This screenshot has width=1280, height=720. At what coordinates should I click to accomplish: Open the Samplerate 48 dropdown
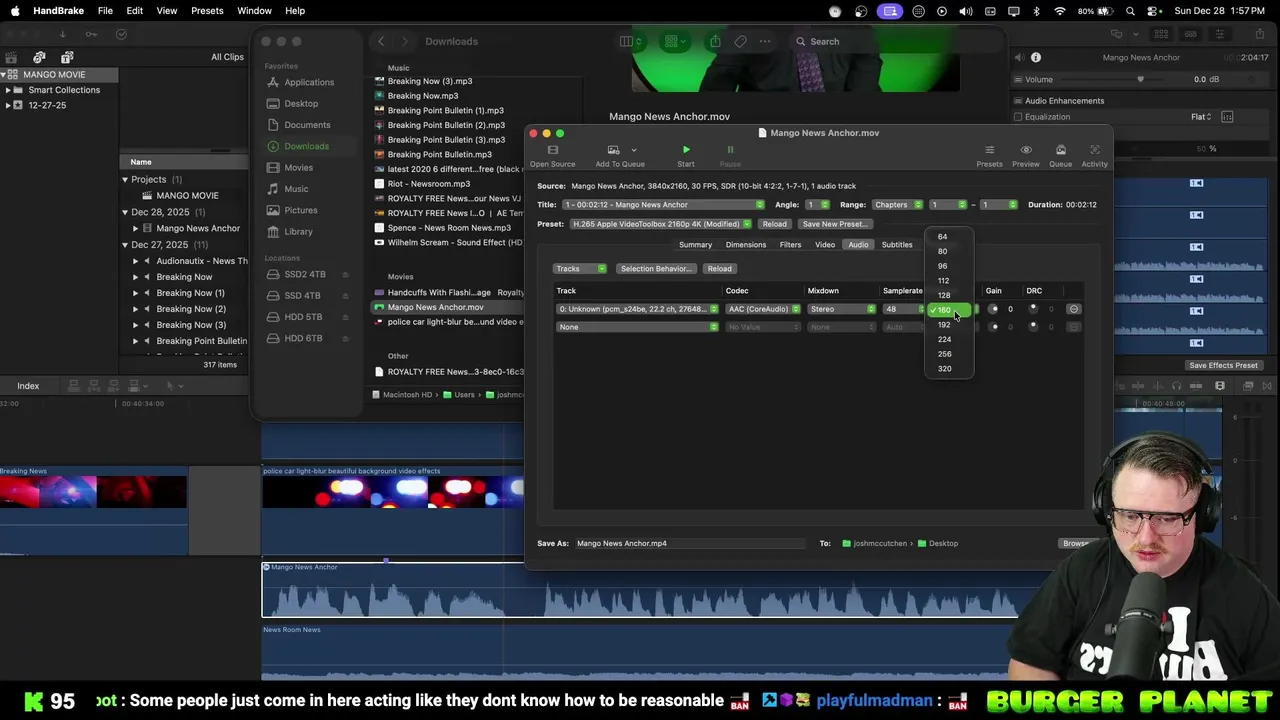[904, 309]
